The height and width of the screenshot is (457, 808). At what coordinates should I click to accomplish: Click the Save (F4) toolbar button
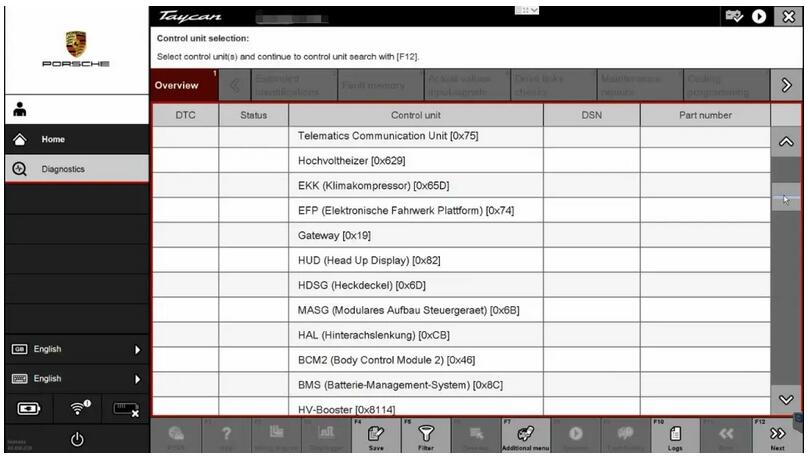click(x=376, y=436)
